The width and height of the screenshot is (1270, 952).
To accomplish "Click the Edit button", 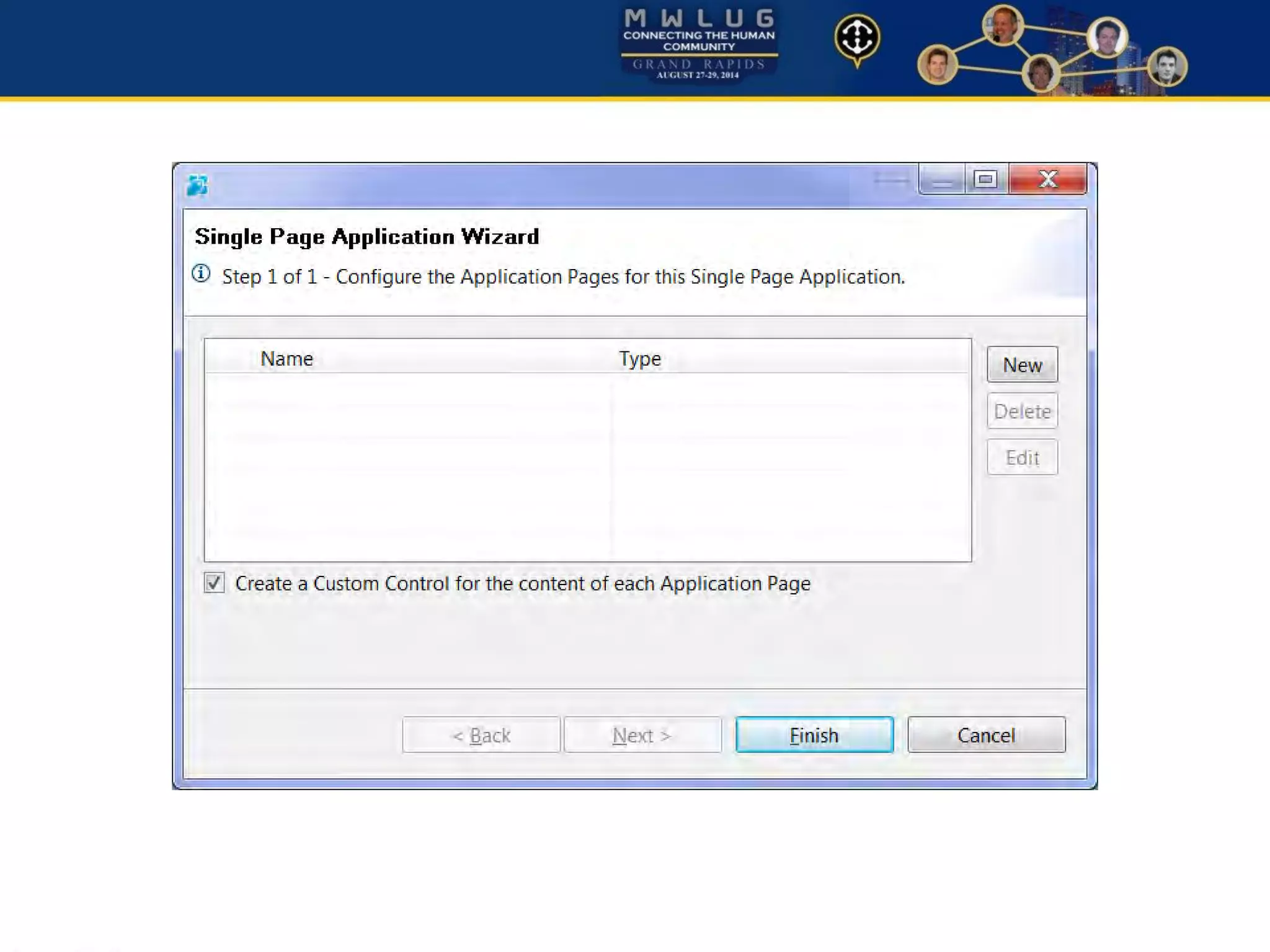I will tap(1022, 457).
